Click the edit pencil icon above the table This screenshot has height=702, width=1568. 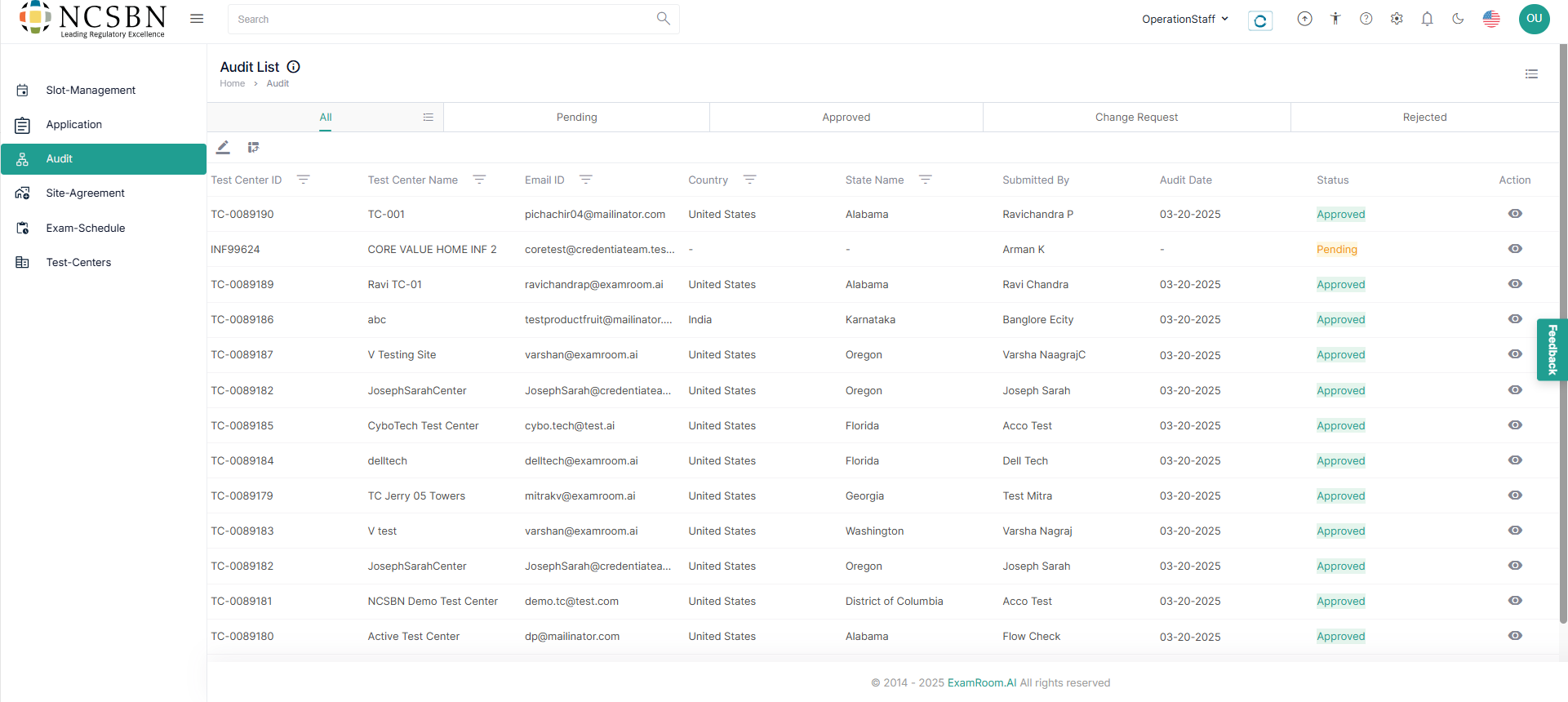pyautogui.click(x=223, y=148)
